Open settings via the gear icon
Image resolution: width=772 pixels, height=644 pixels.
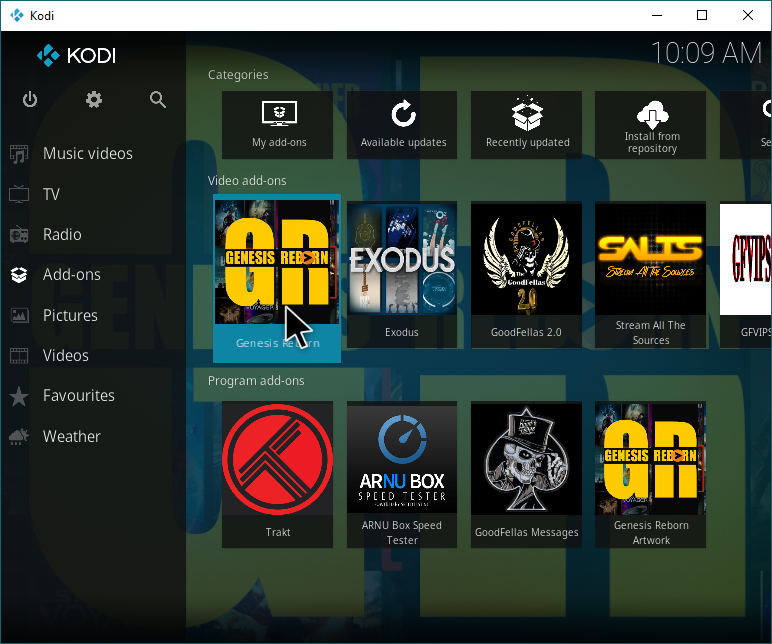point(94,99)
